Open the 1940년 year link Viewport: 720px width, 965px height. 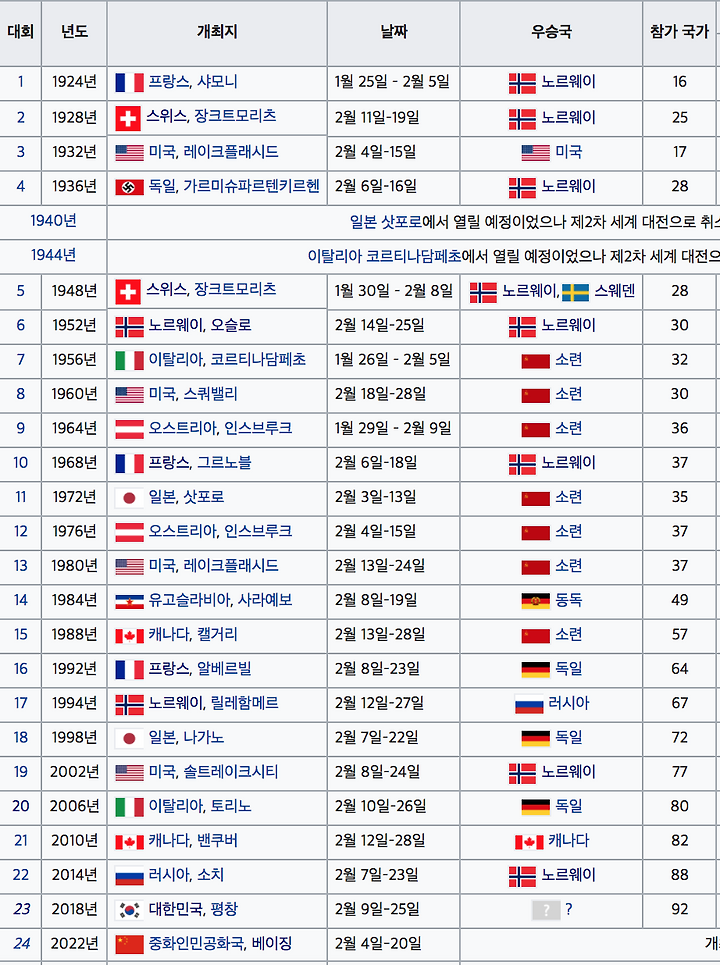[x=53, y=221]
